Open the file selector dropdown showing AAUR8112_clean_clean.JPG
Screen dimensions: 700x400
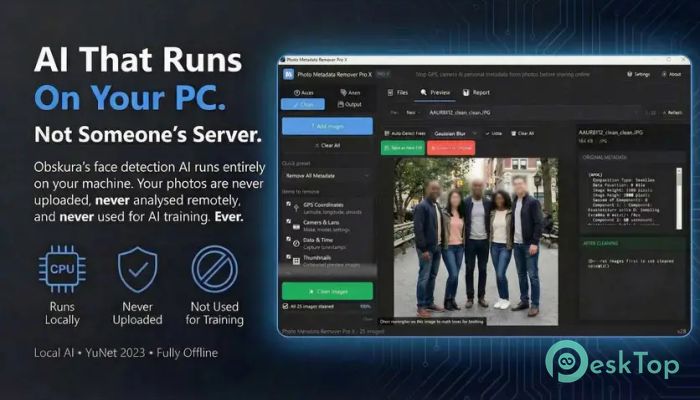pyautogui.click(x=533, y=113)
